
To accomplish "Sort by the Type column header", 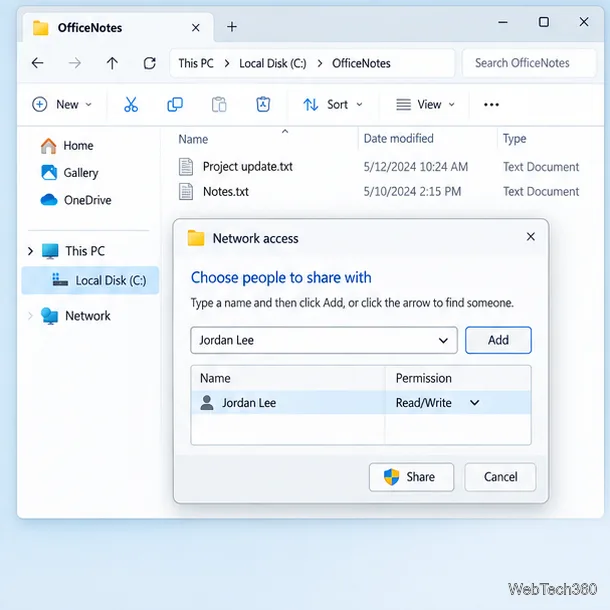I will (x=514, y=138).
